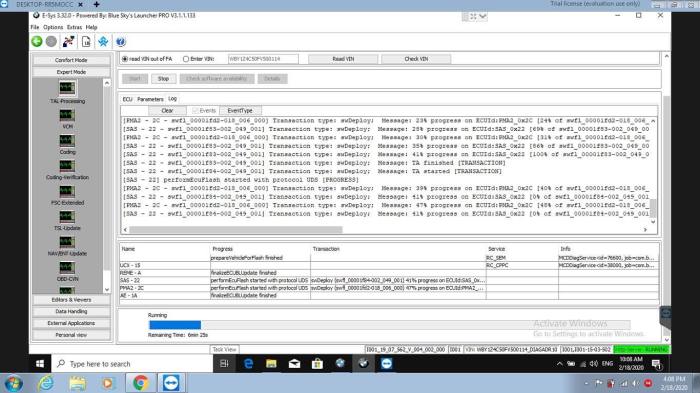Image resolution: width=700 pixels, height=393 pixels.
Task: Click the grey Forward toolbar icon
Action: point(51,42)
